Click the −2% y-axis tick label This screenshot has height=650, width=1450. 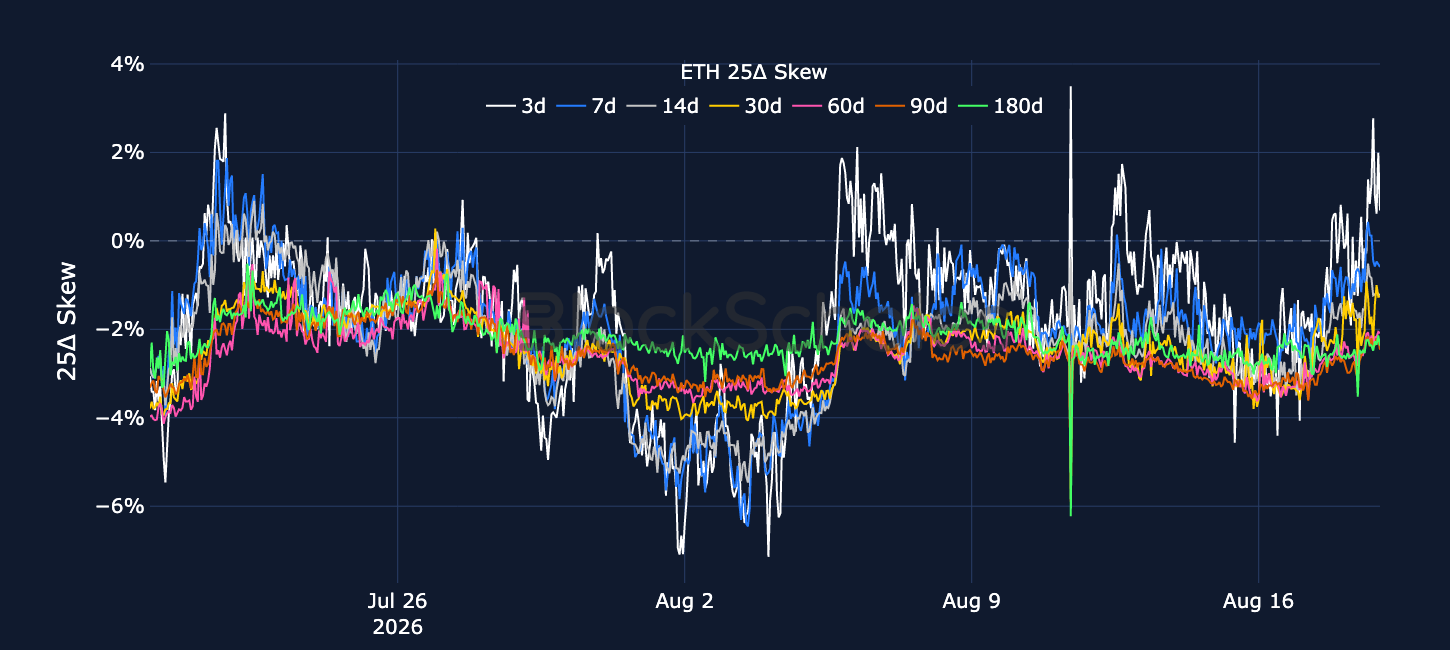coord(119,329)
